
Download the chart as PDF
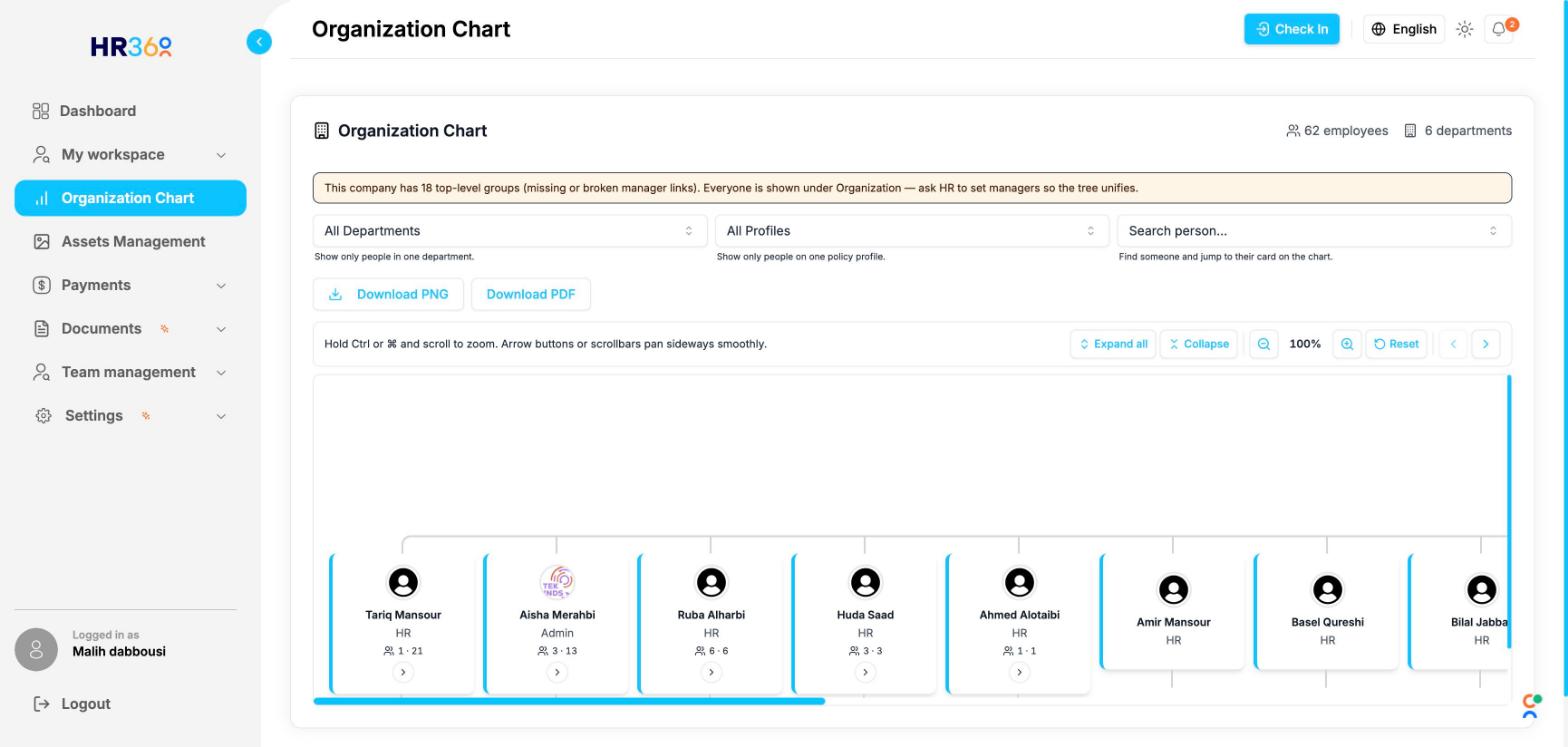(531, 294)
